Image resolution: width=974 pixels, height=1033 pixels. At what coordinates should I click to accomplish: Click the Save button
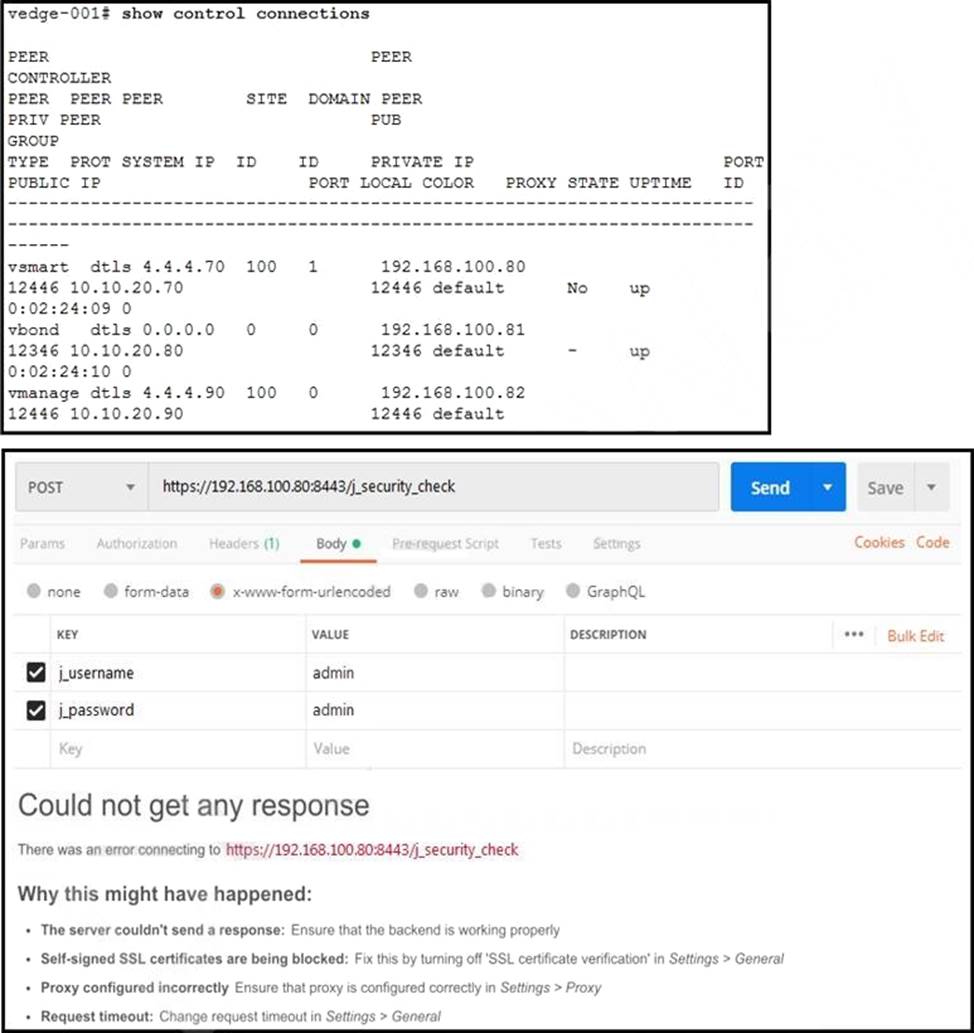point(885,488)
